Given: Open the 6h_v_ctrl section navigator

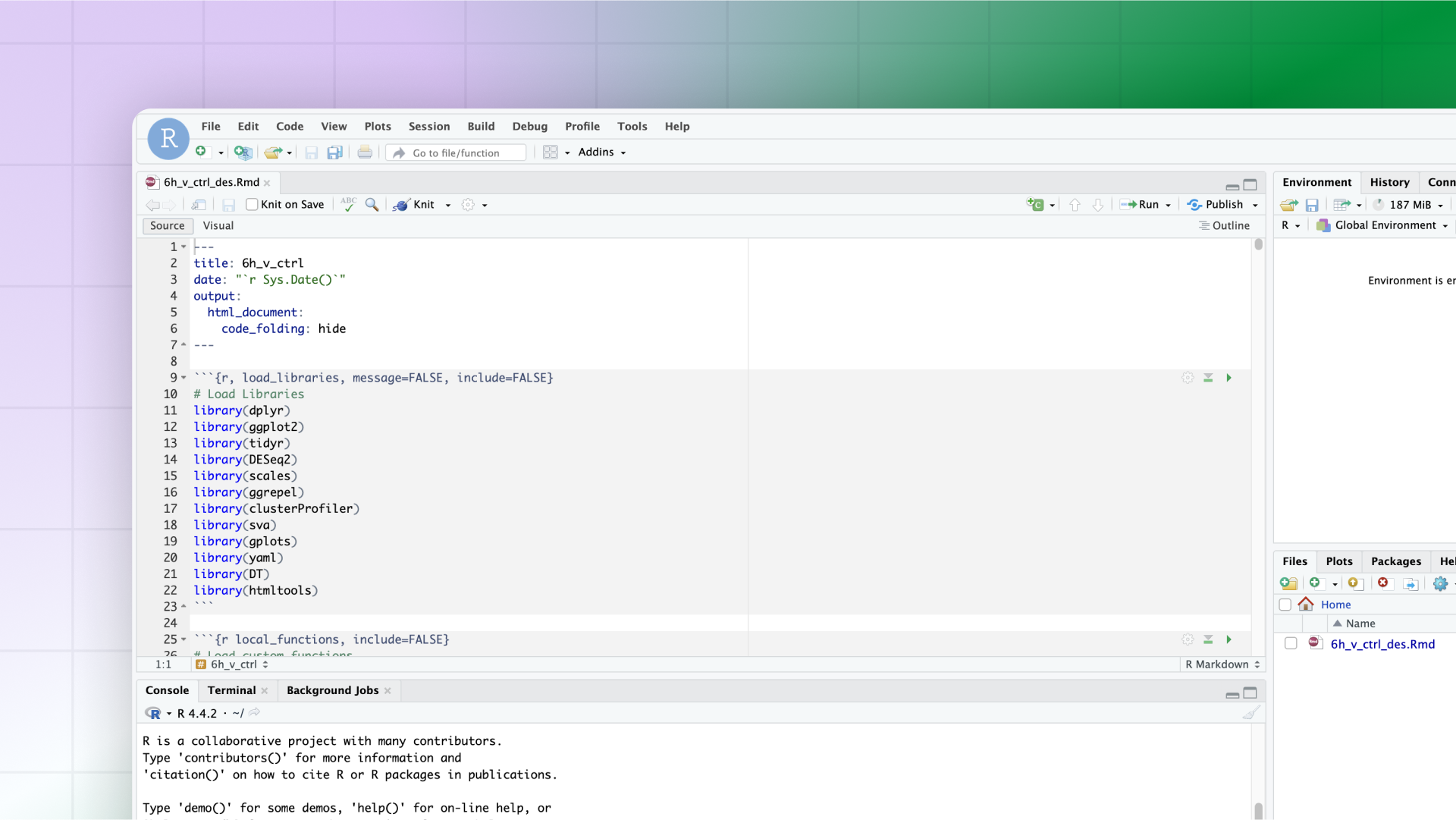Looking at the screenshot, I should point(232,664).
